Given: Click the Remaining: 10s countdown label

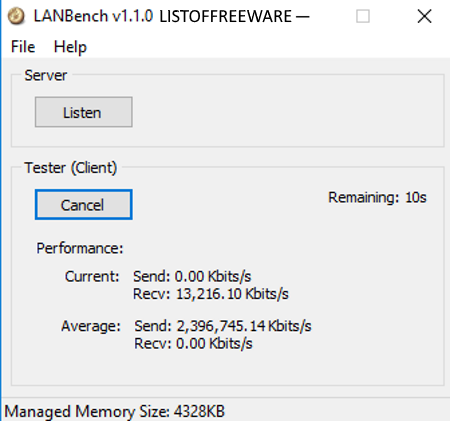Looking at the screenshot, I should (x=377, y=197).
